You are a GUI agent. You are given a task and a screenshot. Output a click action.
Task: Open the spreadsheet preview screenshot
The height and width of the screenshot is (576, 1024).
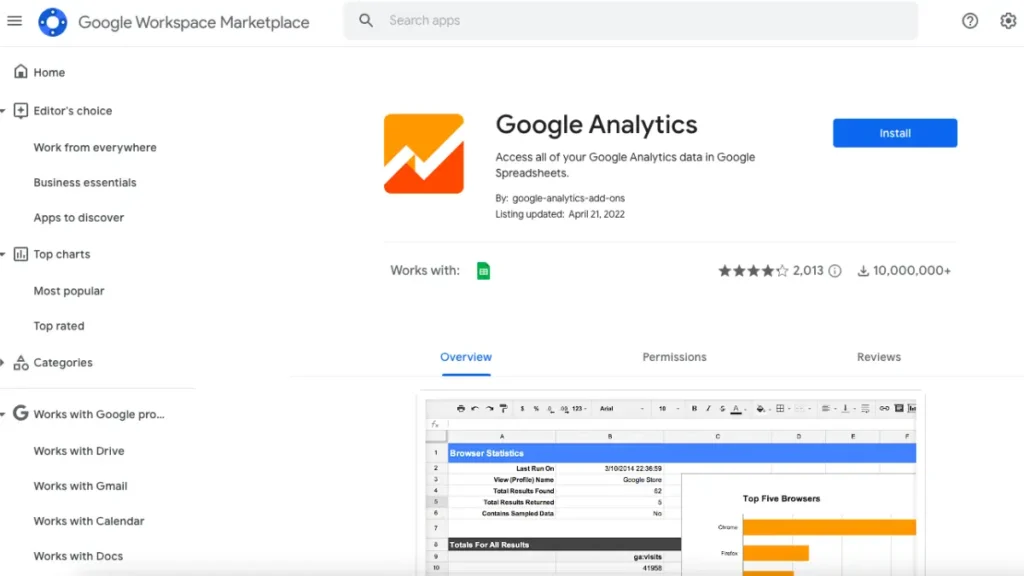point(671,487)
